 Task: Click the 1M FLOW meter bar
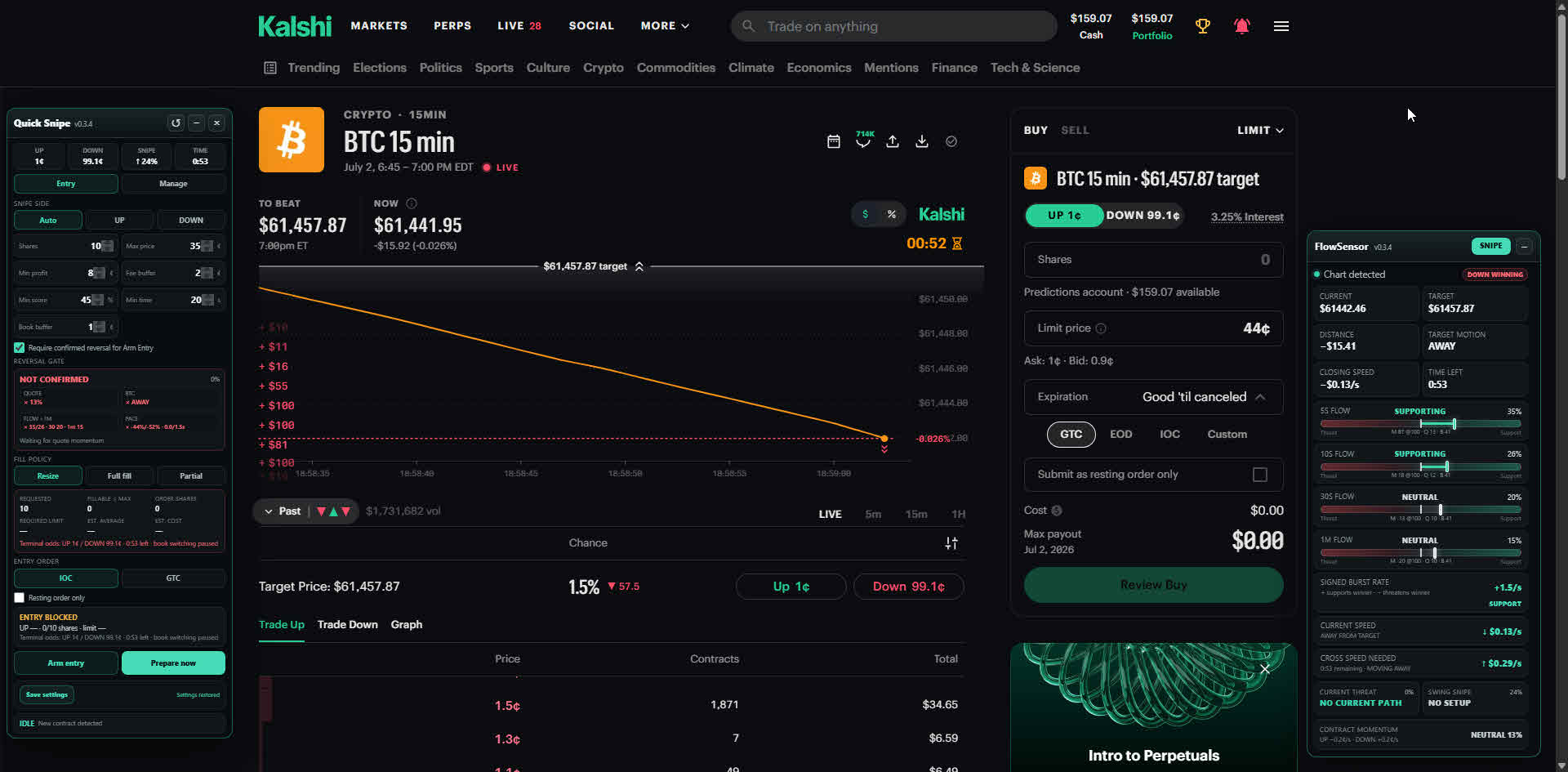(x=1420, y=553)
